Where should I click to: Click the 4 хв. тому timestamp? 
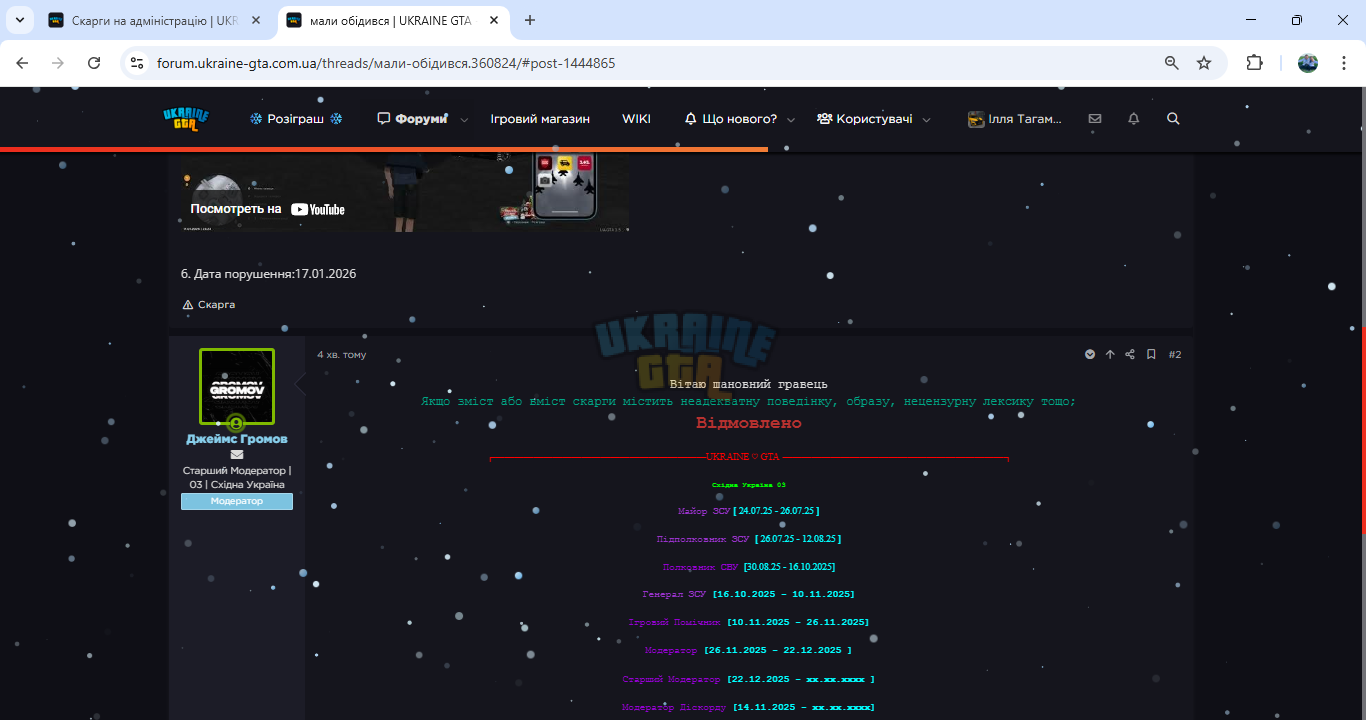click(x=342, y=355)
